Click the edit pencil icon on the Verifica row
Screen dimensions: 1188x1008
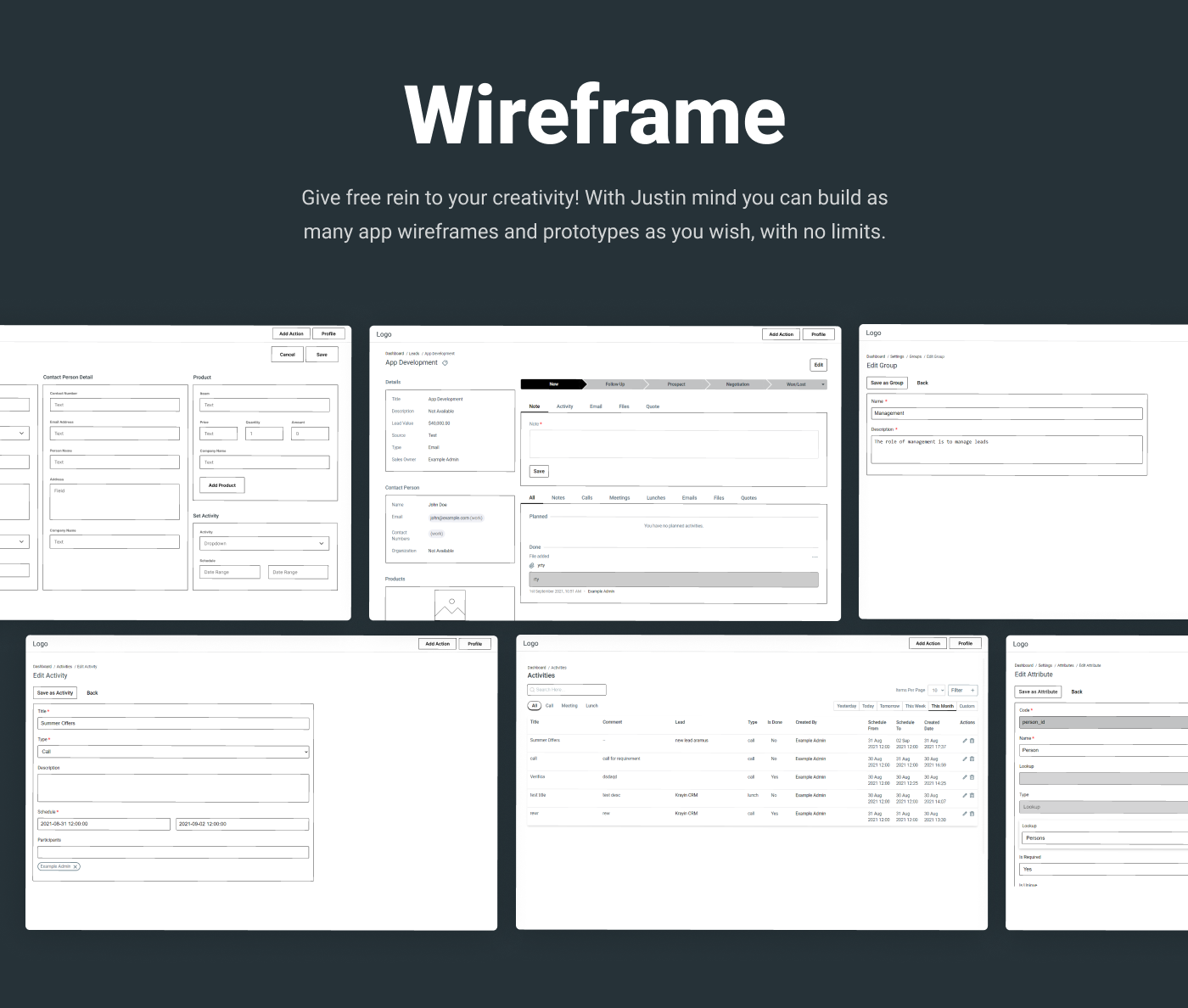coord(965,777)
